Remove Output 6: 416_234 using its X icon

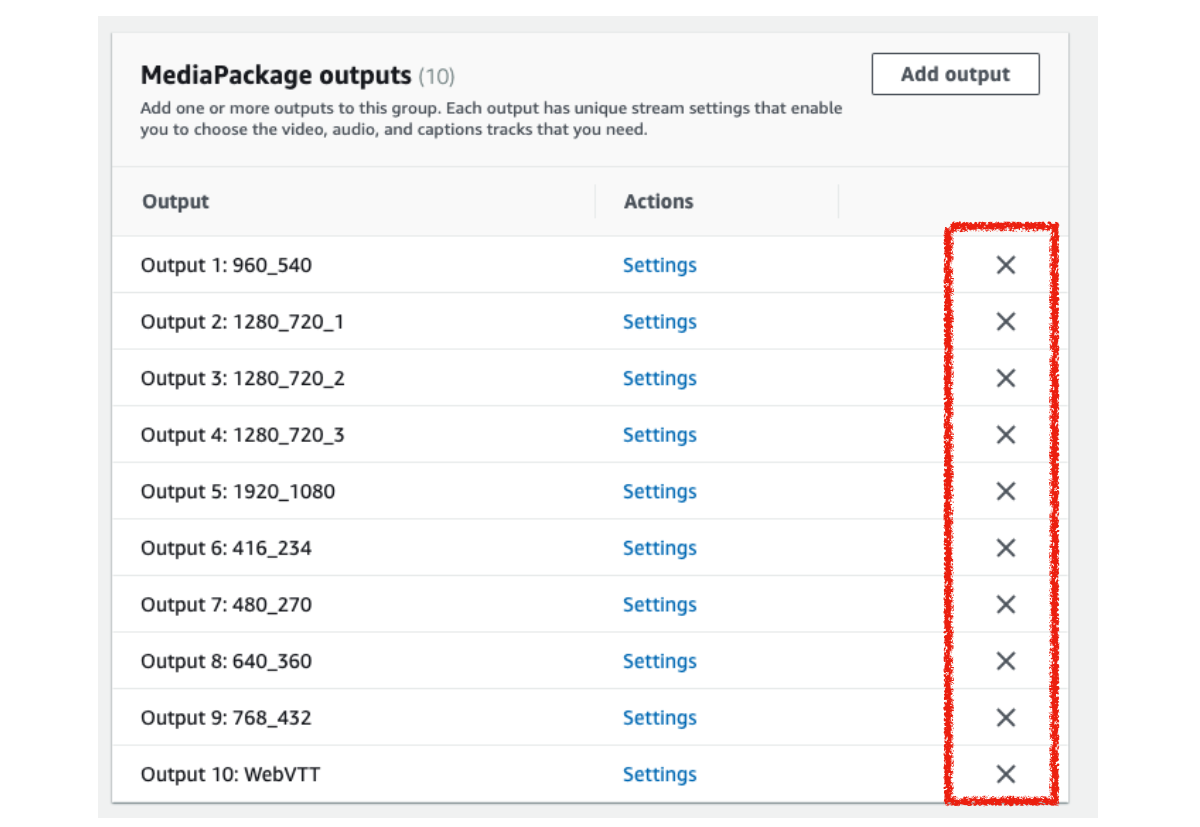click(x=1006, y=548)
